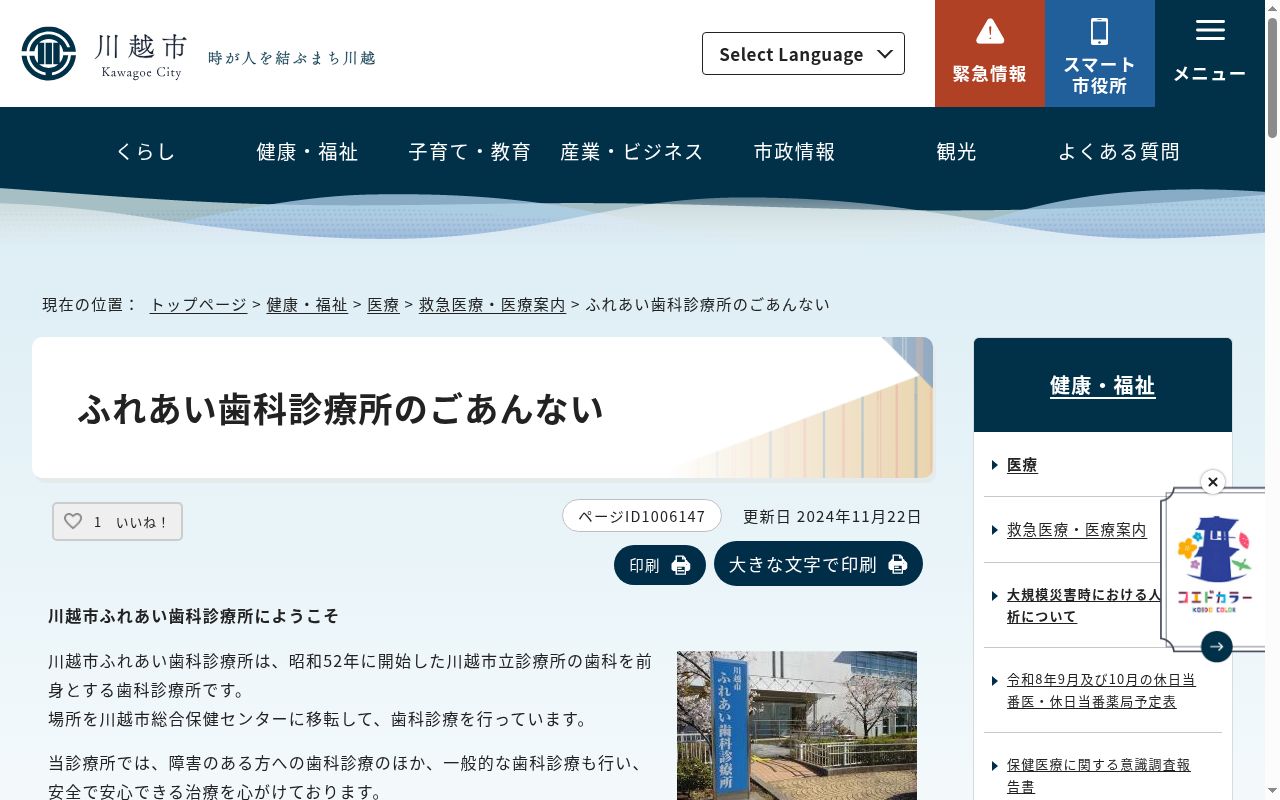
Task: Click the いいね! like button
Action: coord(117,521)
